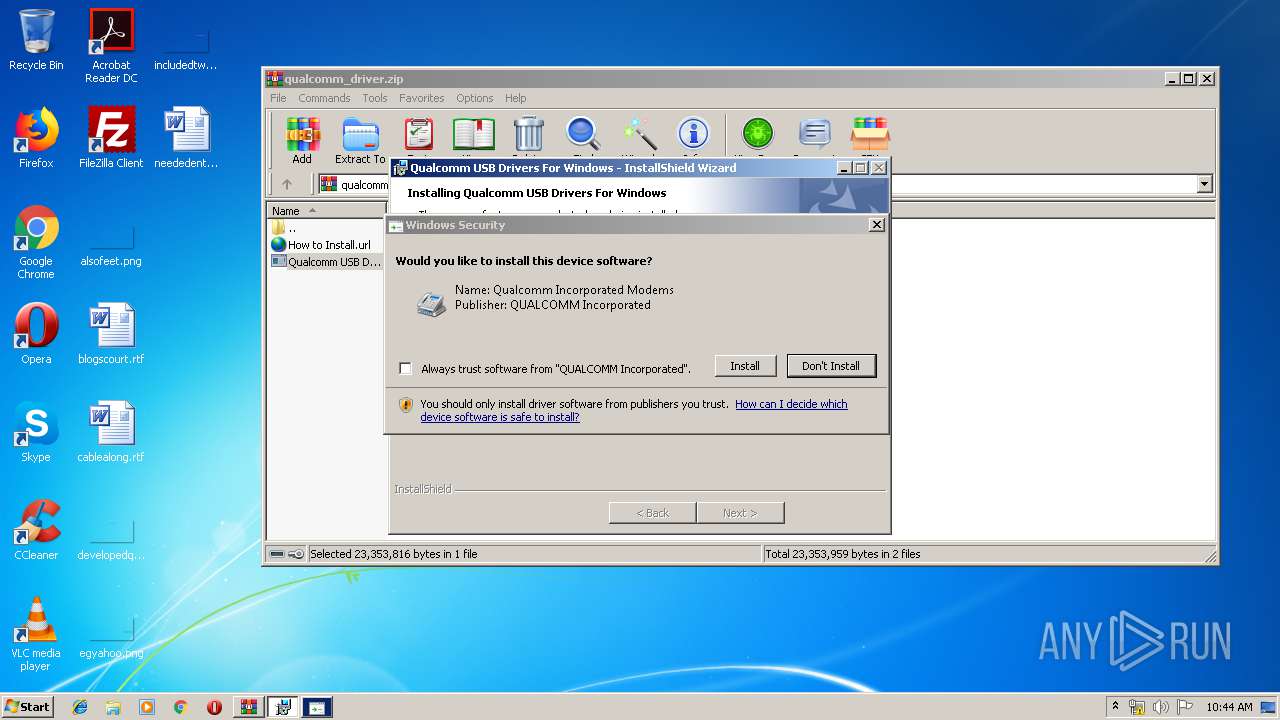1280x720 pixels.
Task: Show hidden tray icons arrow
Action: [x=1116, y=707]
